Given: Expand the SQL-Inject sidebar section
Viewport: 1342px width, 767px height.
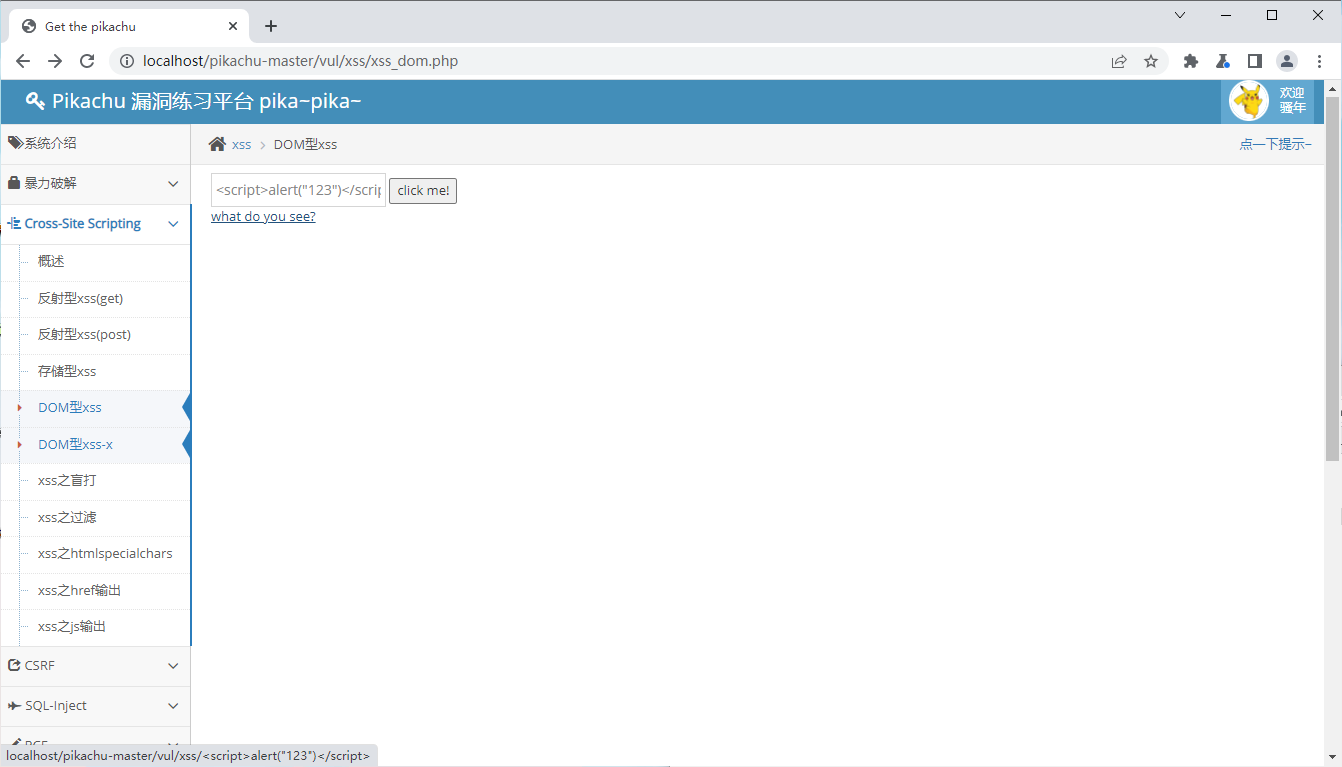Looking at the screenshot, I should click(x=95, y=706).
